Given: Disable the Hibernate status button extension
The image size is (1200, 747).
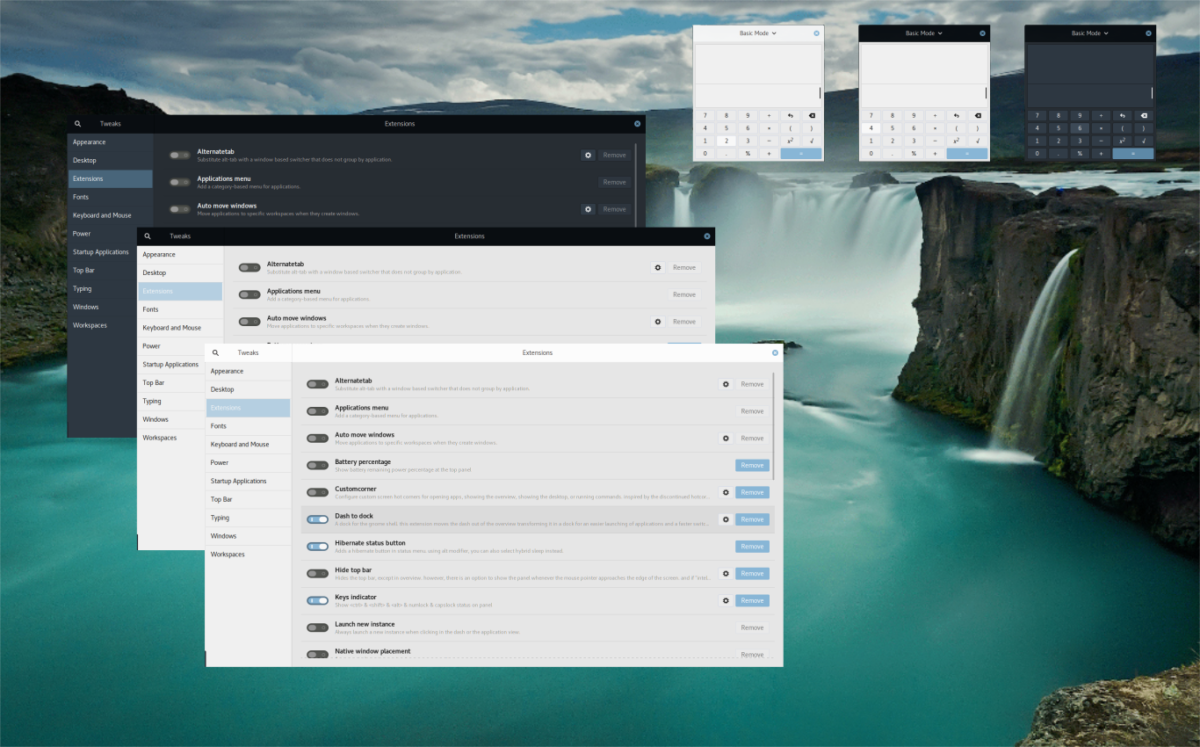Looking at the screenshot, I should click(317, 546).
